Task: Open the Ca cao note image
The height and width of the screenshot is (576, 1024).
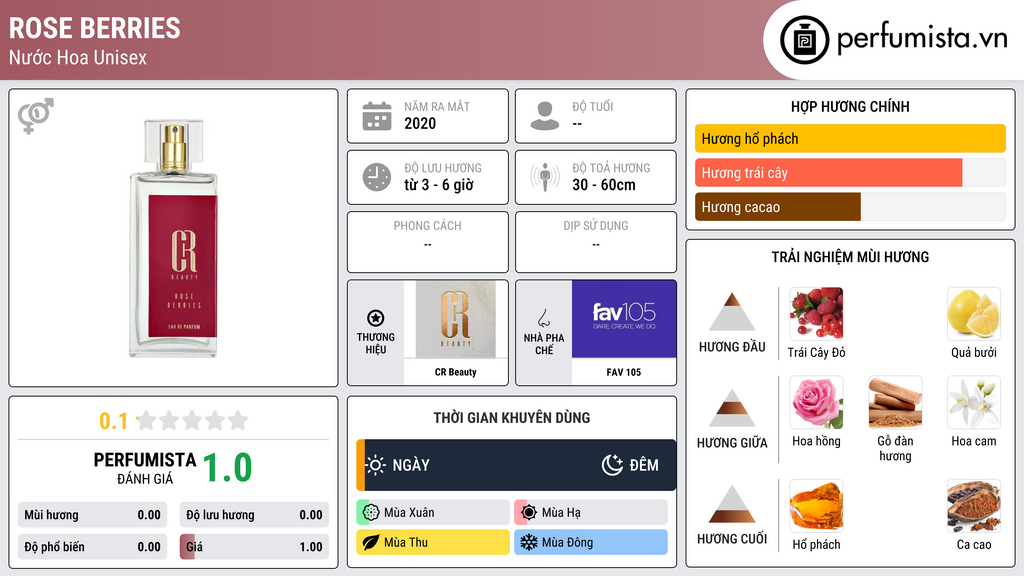Action: [974, 505]
